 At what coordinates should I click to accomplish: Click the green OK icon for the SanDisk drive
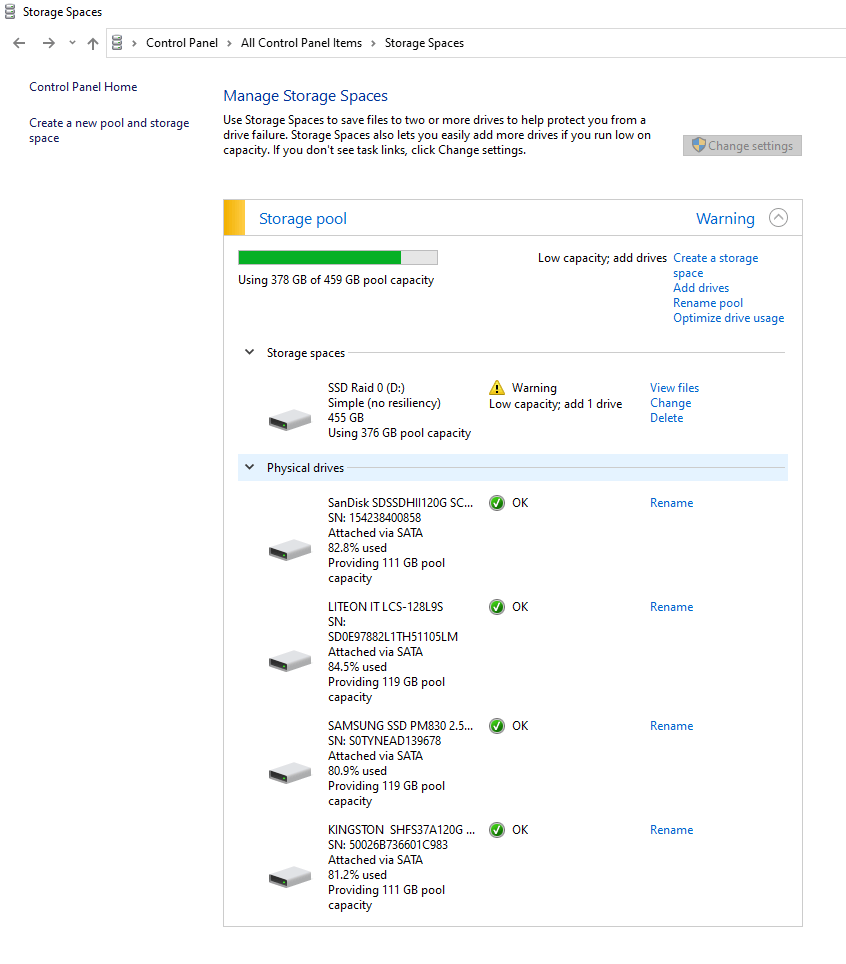(497, 503)
